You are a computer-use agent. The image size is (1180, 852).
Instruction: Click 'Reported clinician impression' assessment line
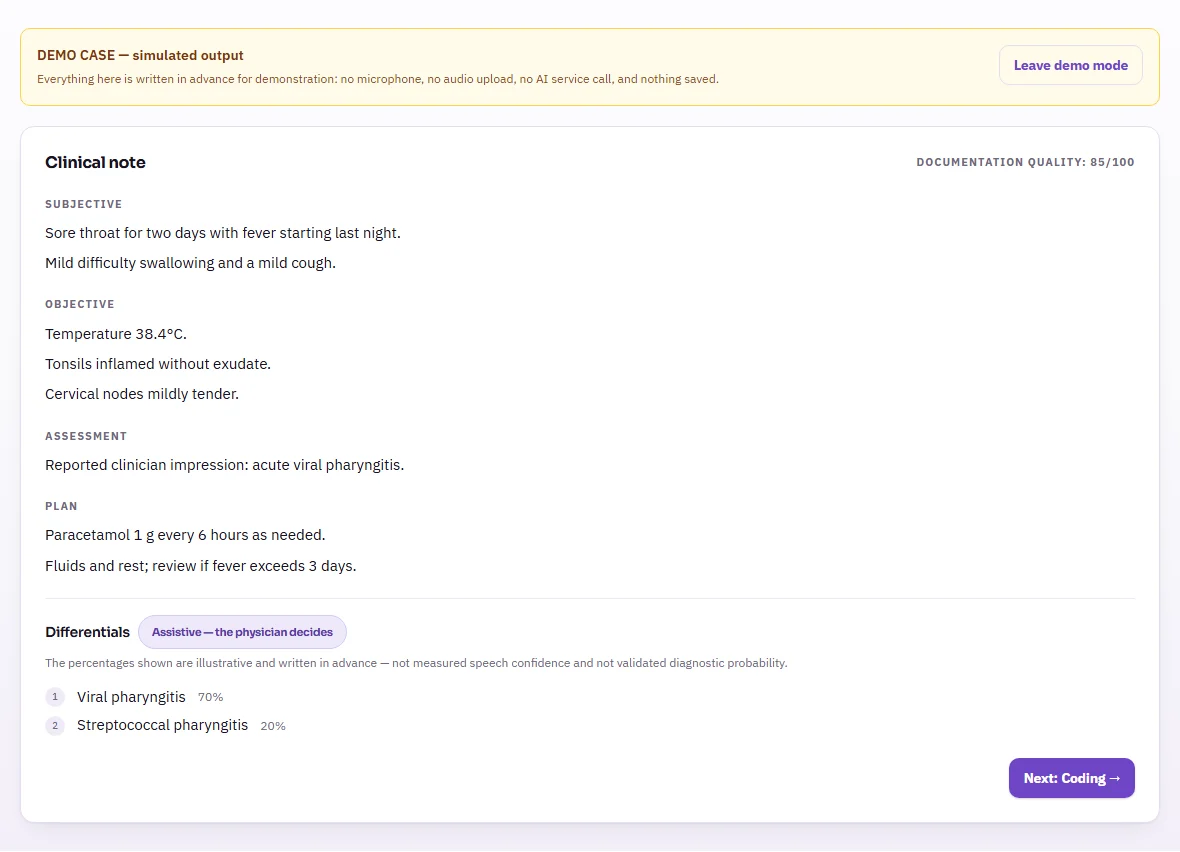point(224,465)
